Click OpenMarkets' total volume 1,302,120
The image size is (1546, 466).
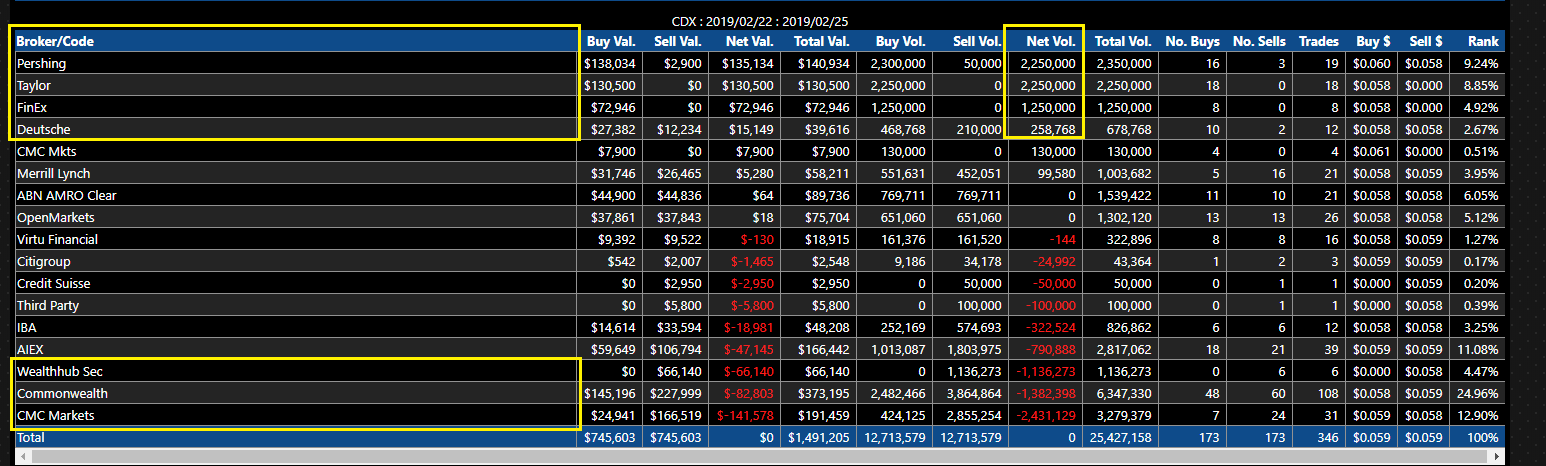(1124, 217)
